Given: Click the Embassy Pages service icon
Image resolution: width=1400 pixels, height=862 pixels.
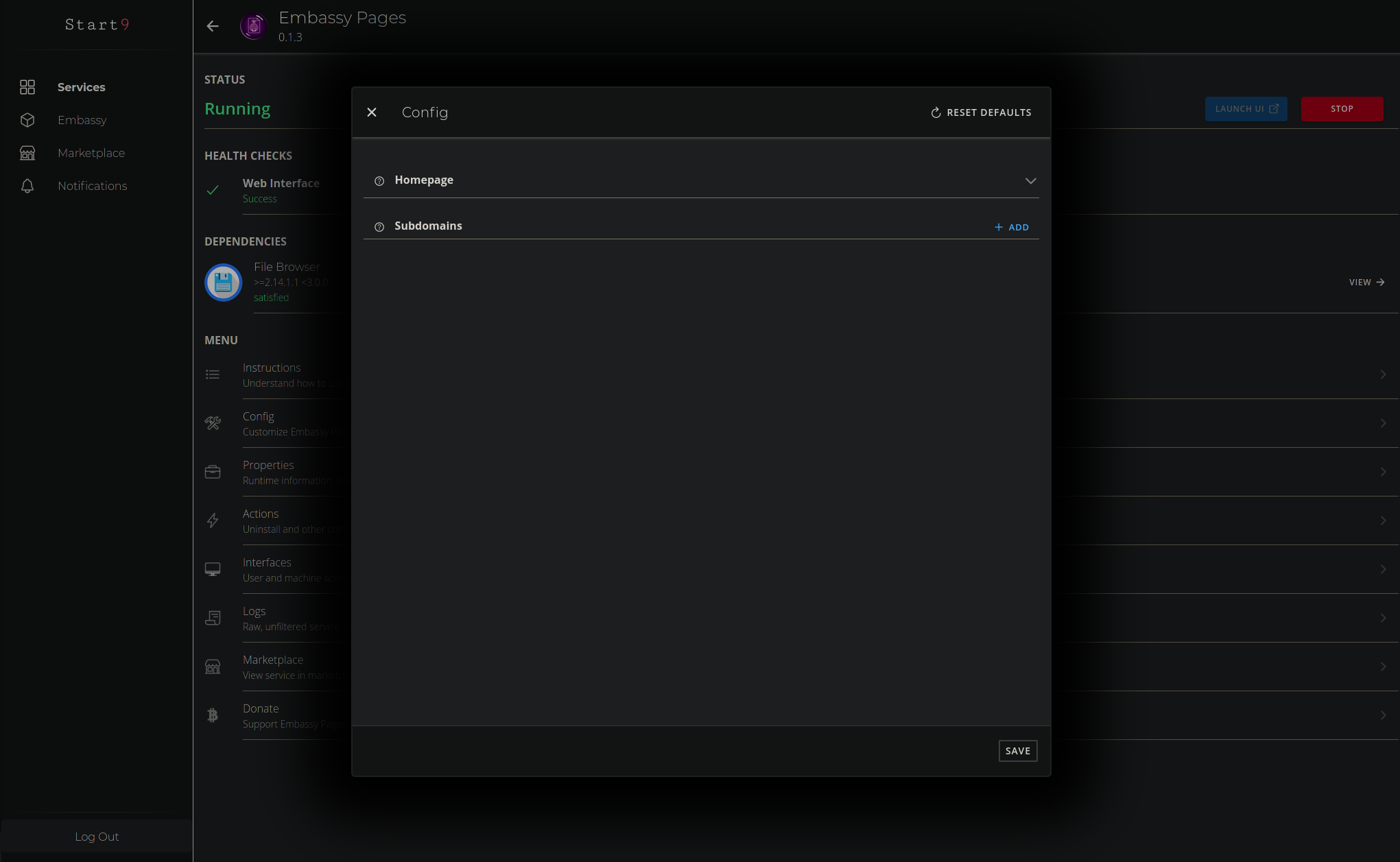Looking at the screenshot, I should (253, 27).
